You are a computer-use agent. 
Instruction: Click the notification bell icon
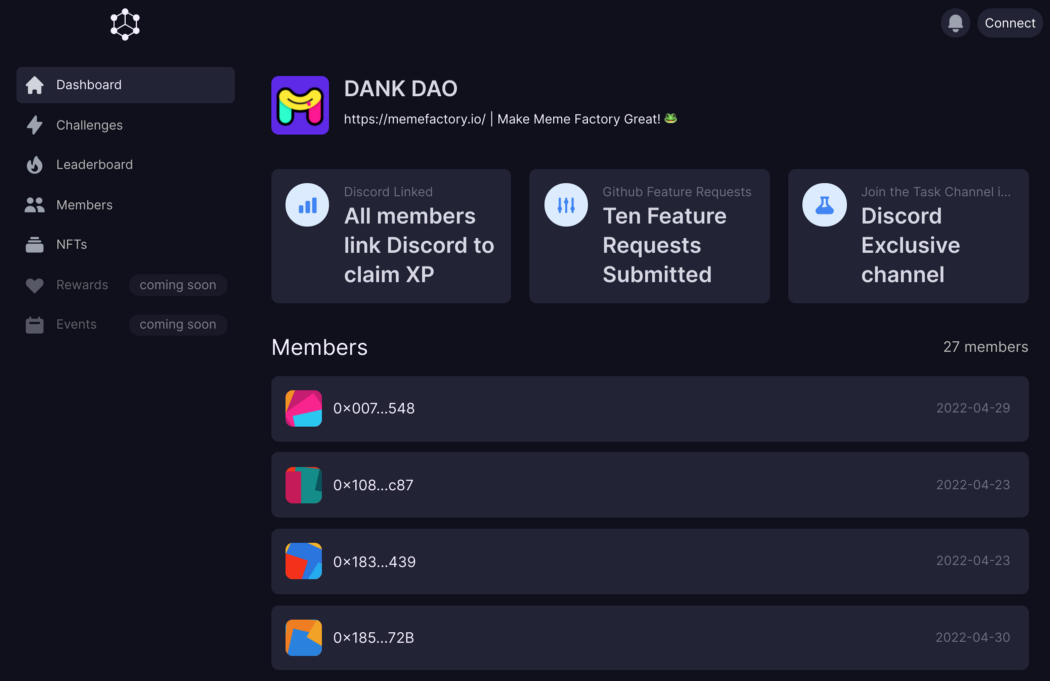pyautogui.click(x=955, y=23)
